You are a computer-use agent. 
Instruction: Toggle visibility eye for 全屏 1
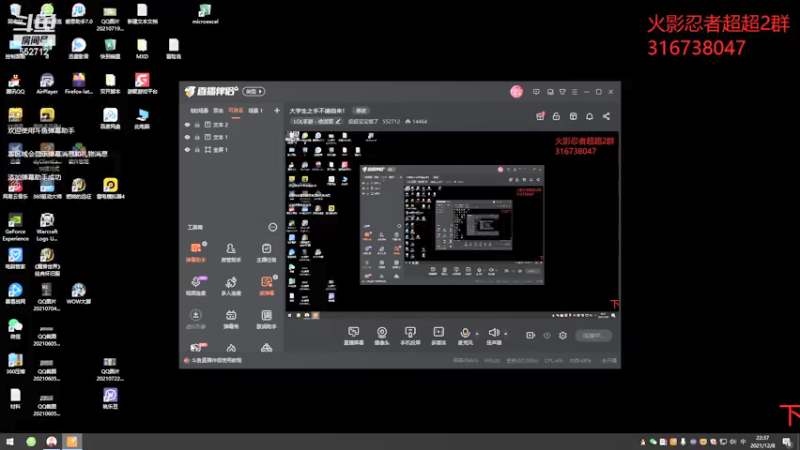pos(187,149)
